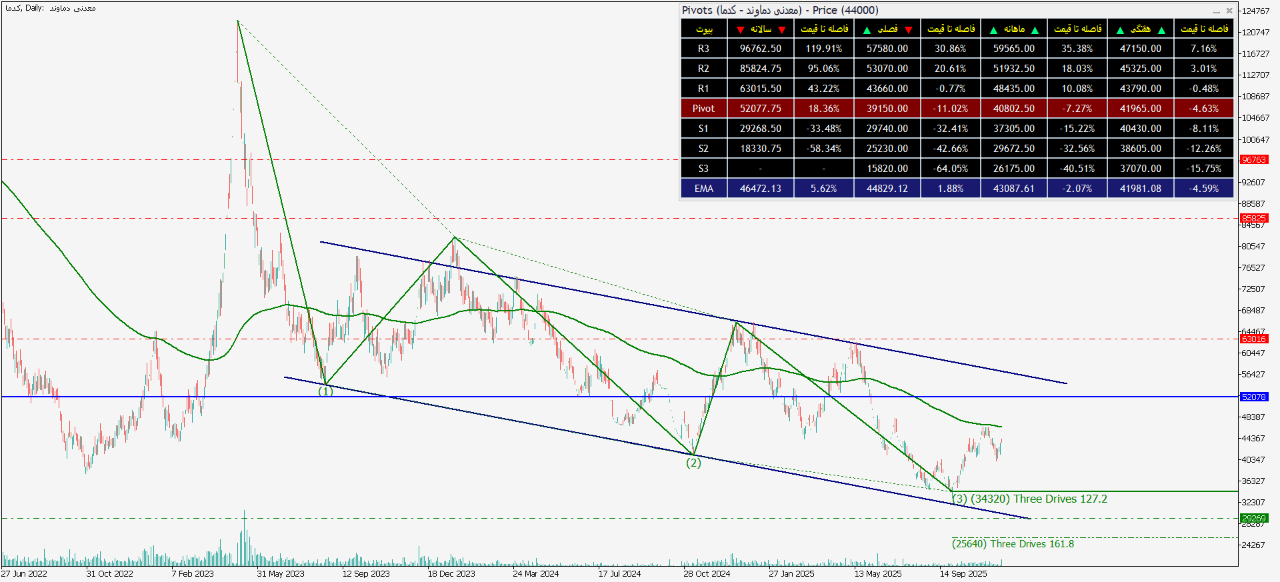The image size is (1280, 582).
Task: Select the blue EMA row label
Action: 703,187
